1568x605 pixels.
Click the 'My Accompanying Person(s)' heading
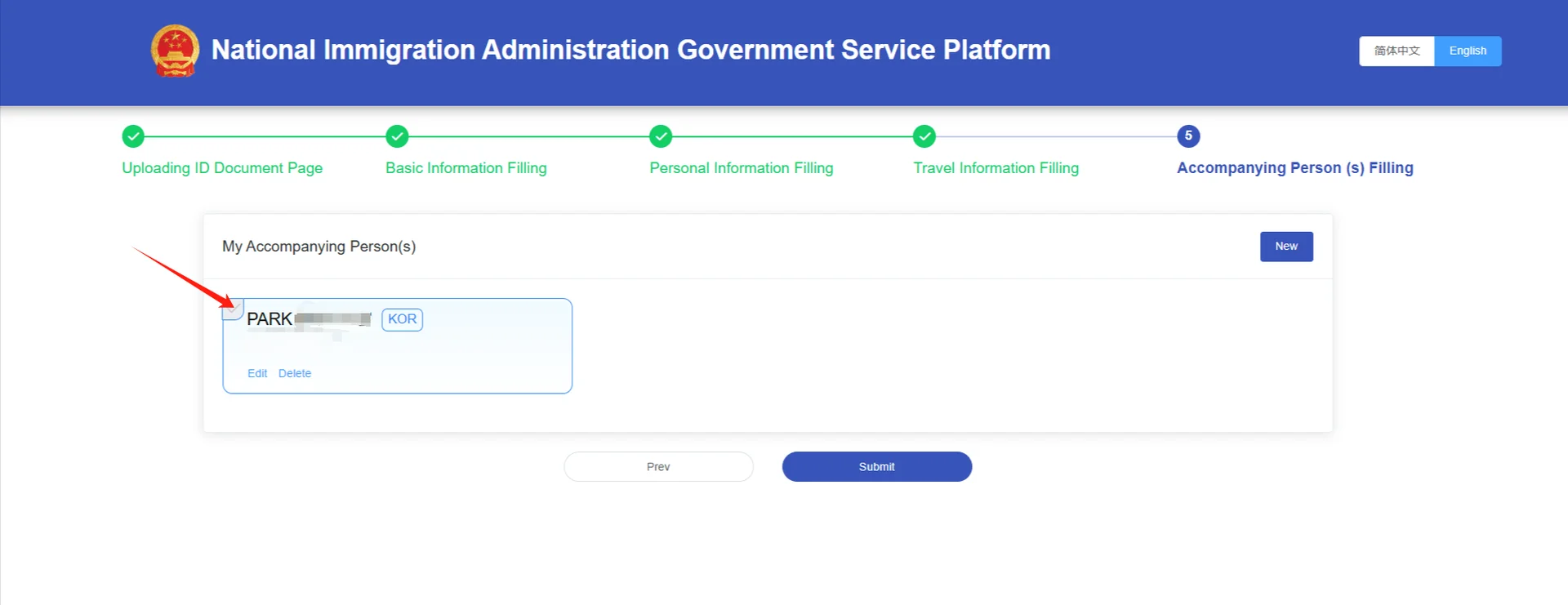(x=319, y=247)
